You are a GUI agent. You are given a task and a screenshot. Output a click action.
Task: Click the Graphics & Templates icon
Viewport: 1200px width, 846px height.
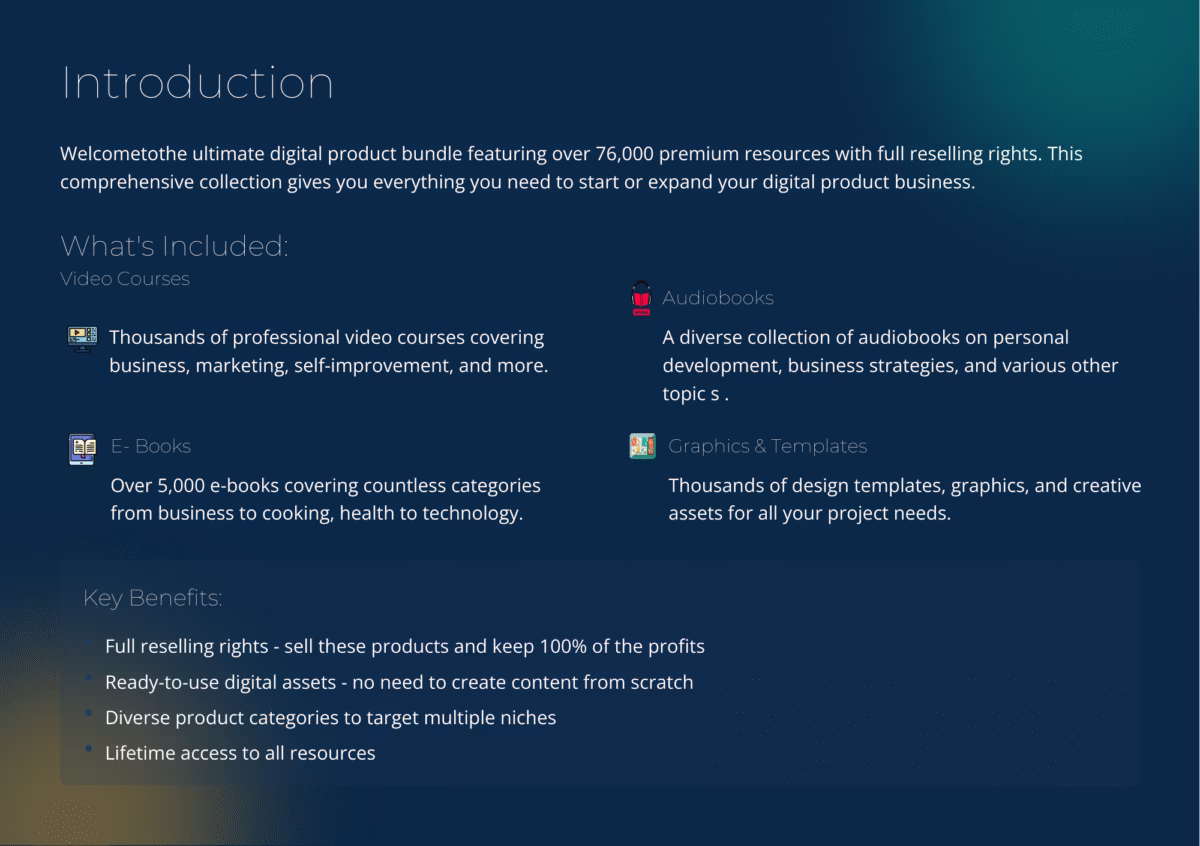[x=642, y=446]
